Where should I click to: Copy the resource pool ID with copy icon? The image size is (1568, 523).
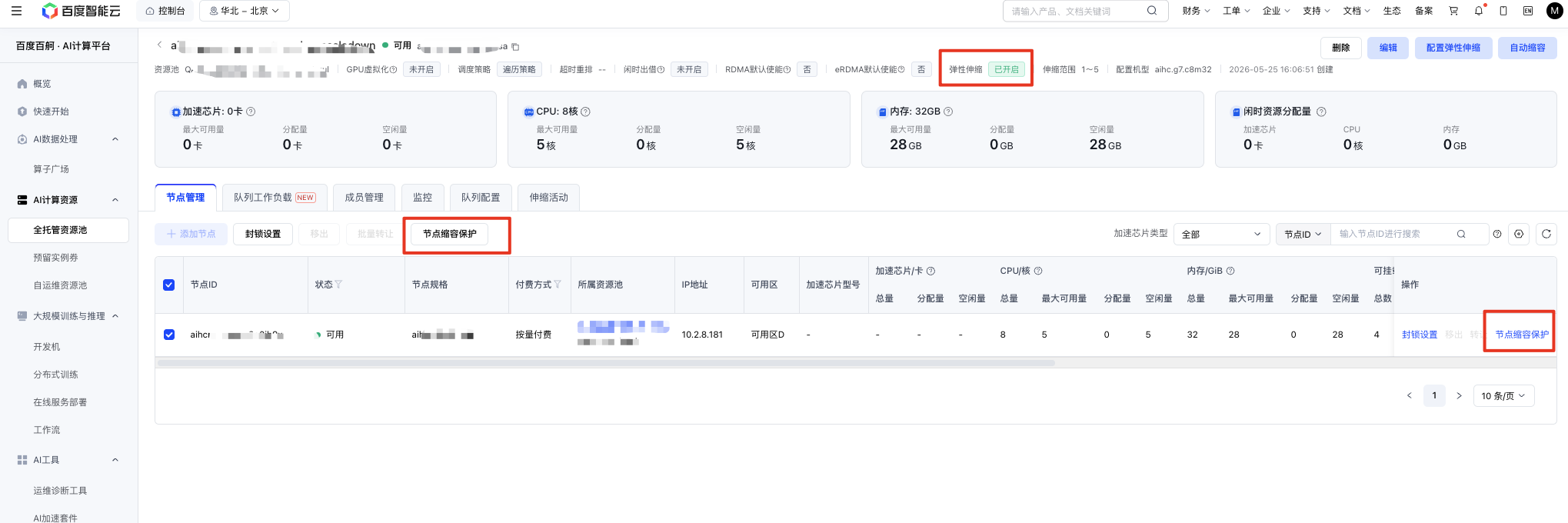pos(516,47)
